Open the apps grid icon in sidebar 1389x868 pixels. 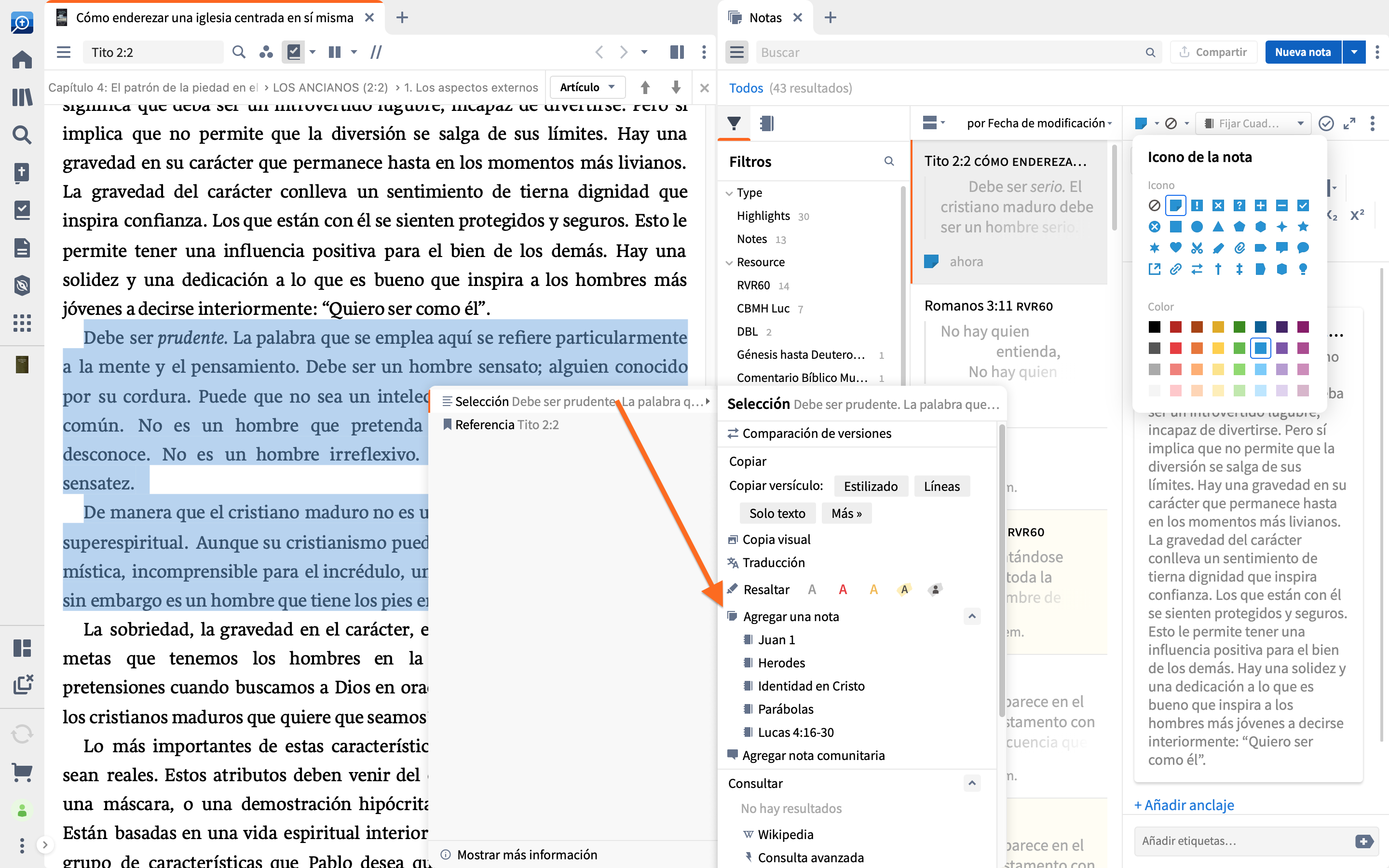[x=22, y=323]
